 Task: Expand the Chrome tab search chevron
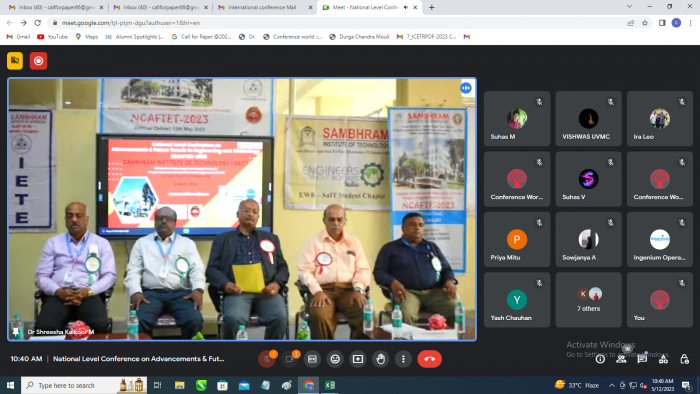click(x=629, y=7)
